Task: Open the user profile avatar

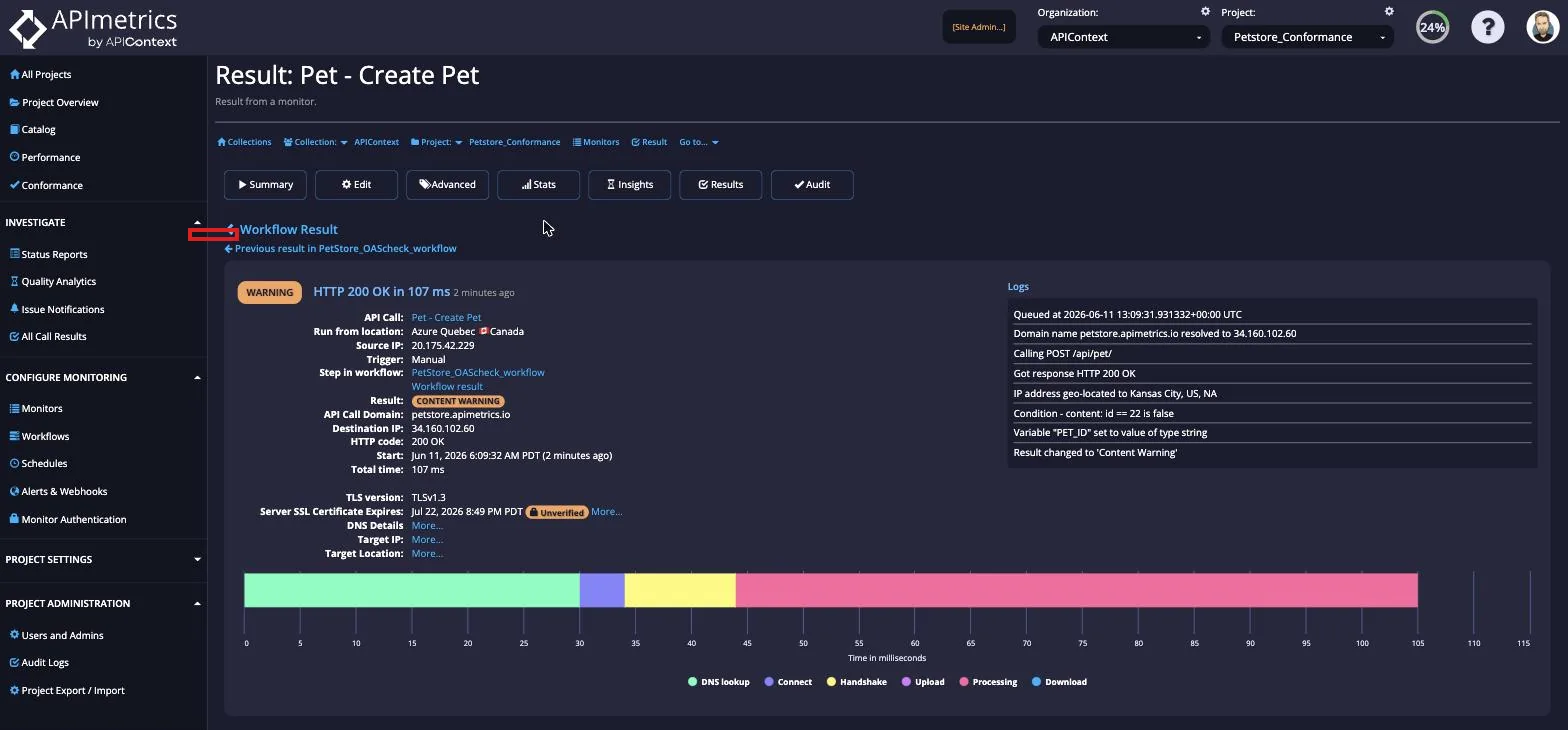Action: pos(1543,27)
